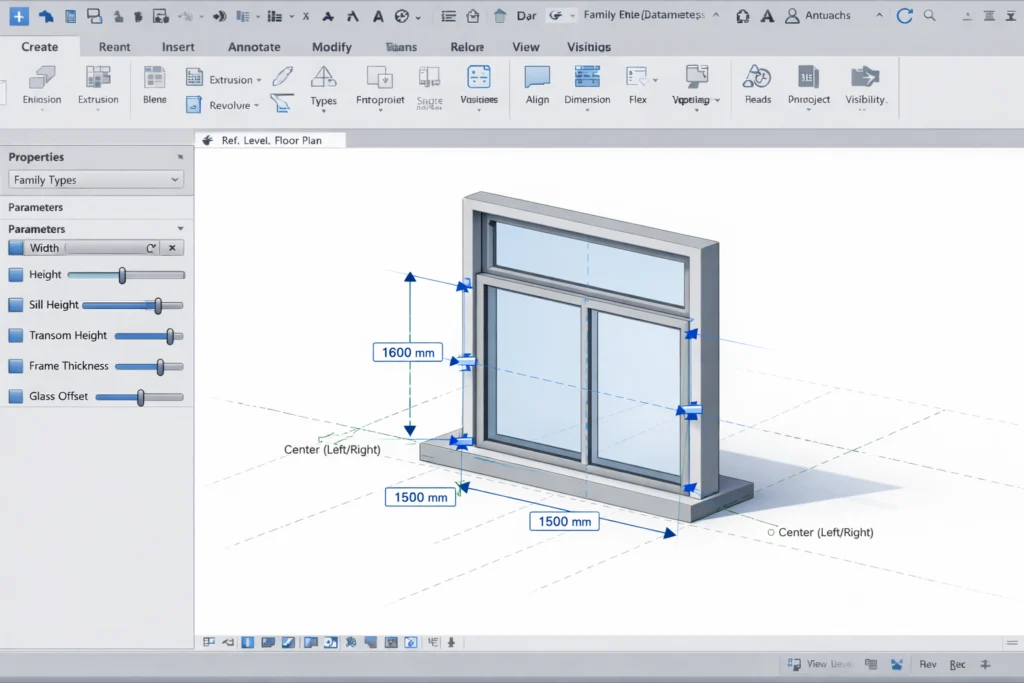
Task: Toggle the Sill Height parameter checkbox
Action: [15, 305]
